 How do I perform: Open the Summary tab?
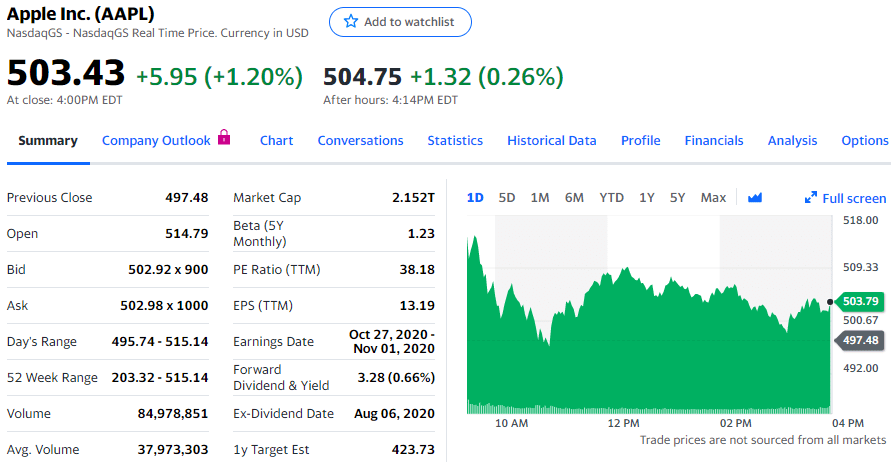click(x=48, y=141)
